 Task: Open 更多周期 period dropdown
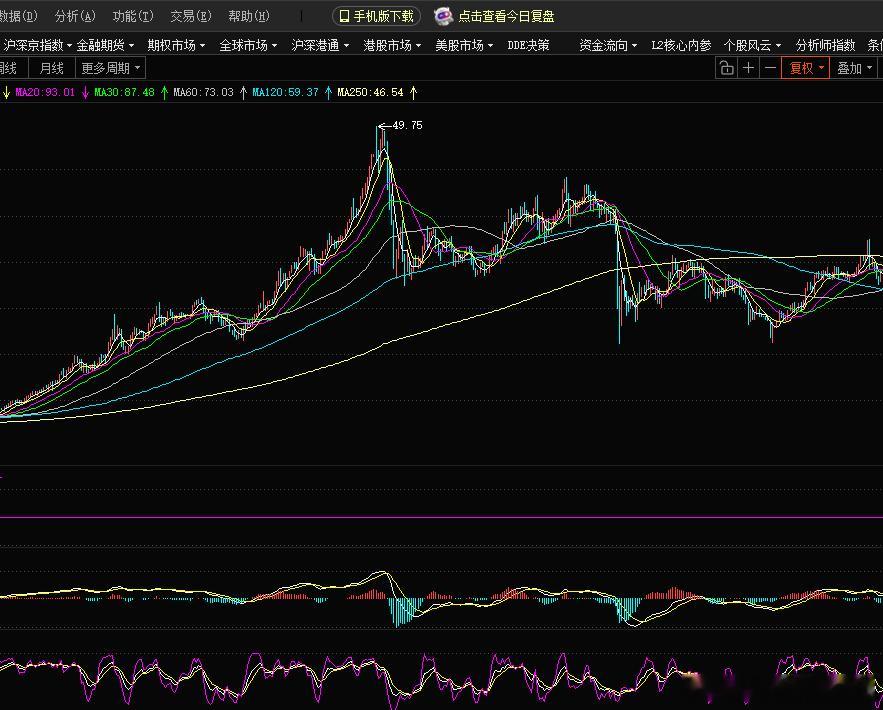[x=110, y=68]
